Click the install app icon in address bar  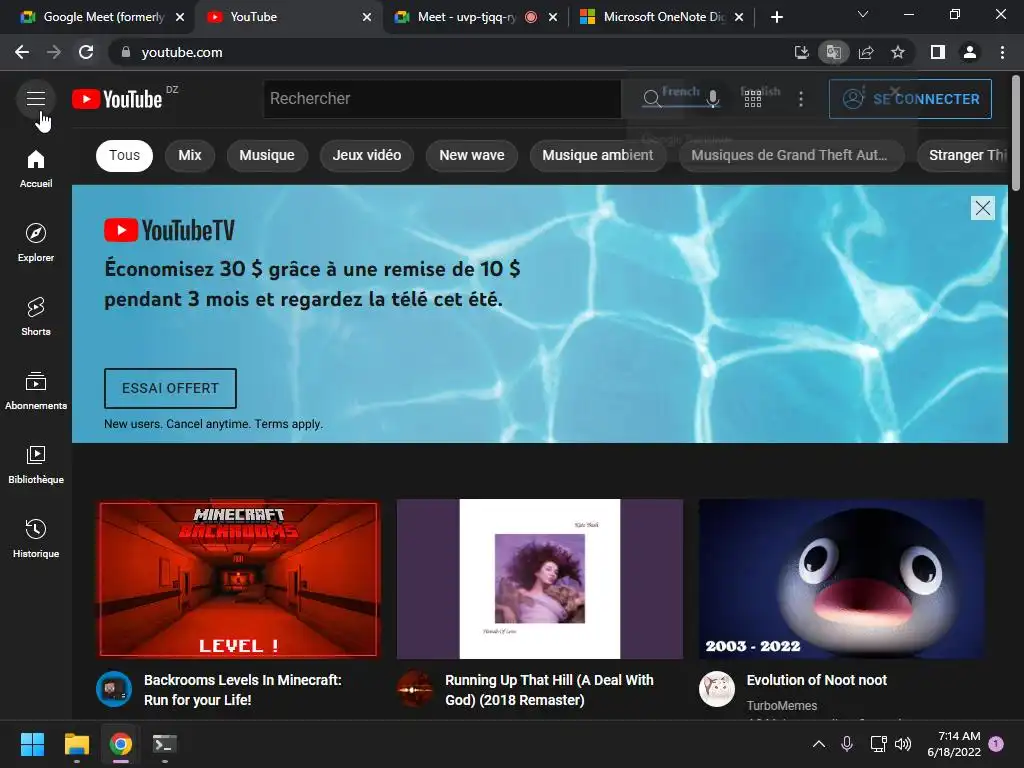click(x=801, y=52)
